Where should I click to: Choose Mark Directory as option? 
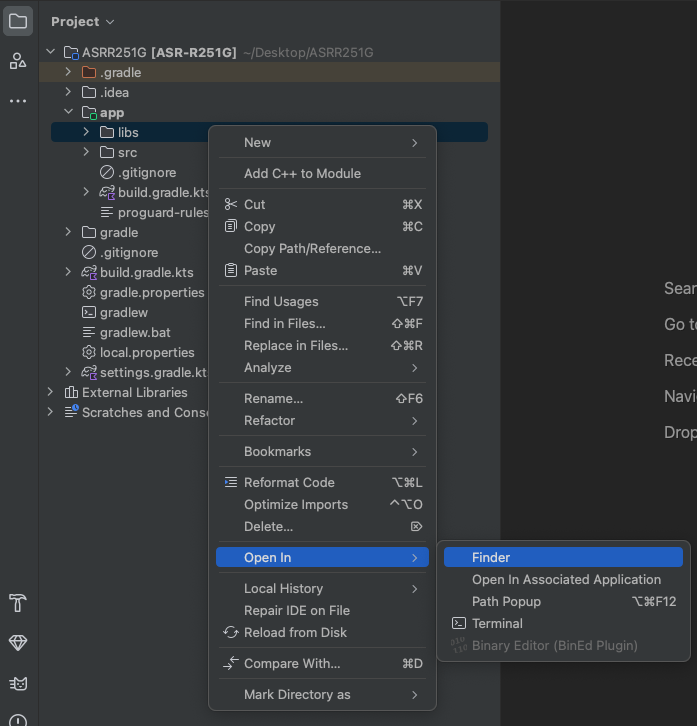click(297, 694)
